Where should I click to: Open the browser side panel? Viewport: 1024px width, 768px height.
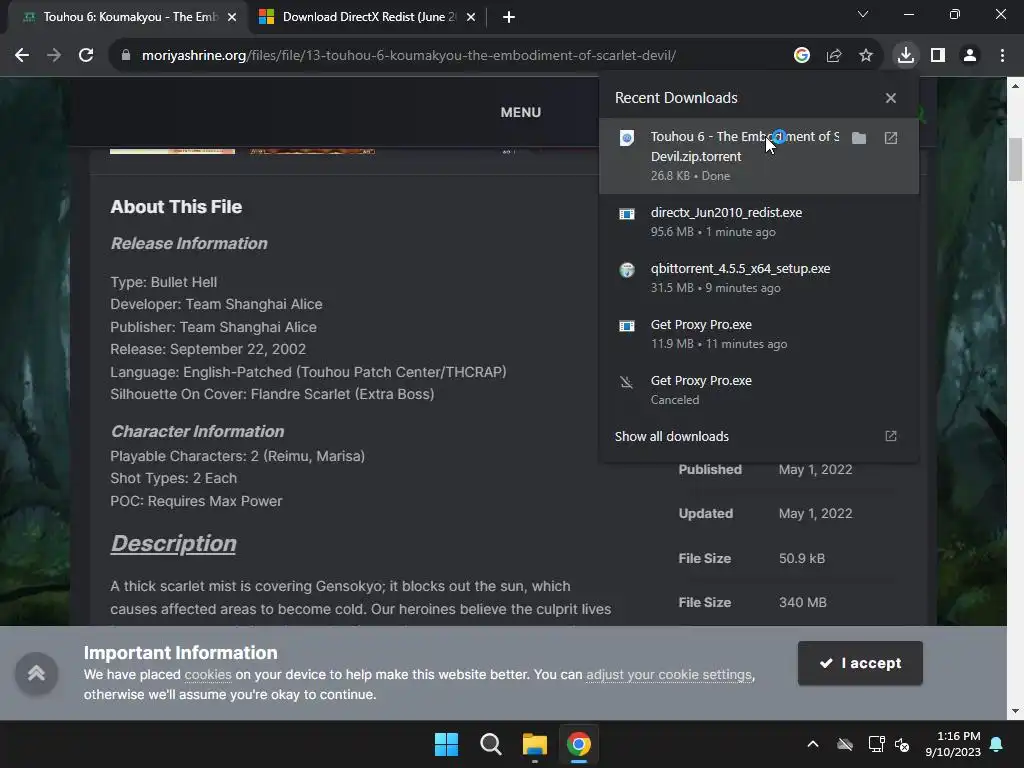click(938, 56)
